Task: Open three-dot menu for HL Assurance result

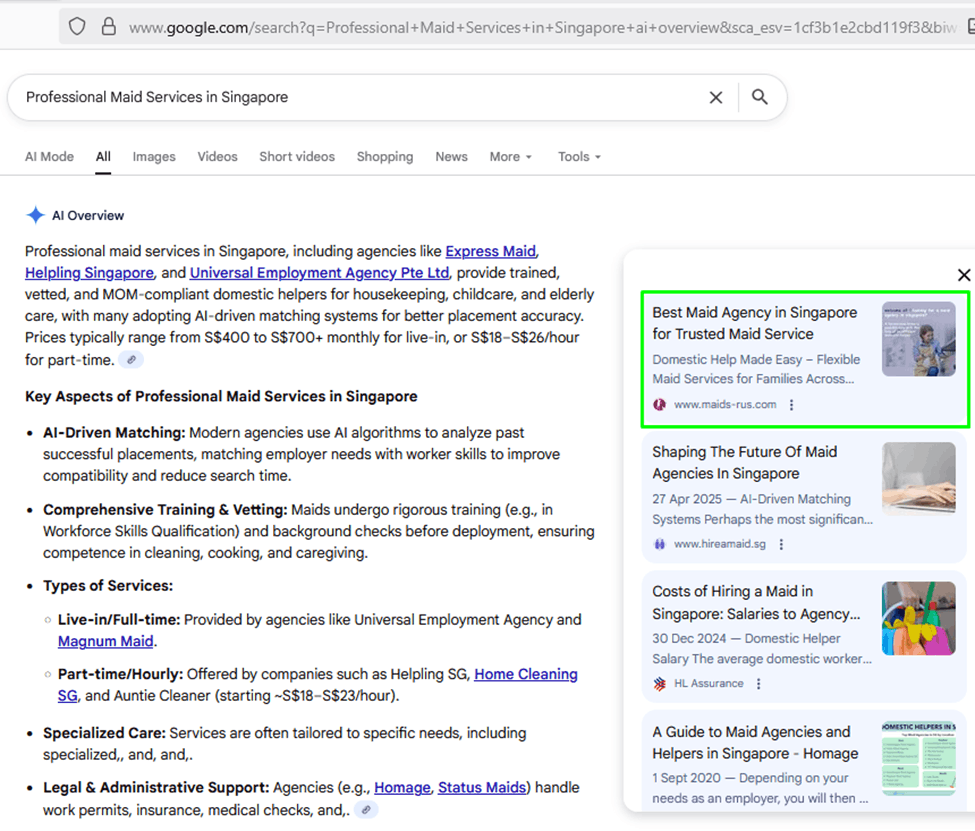Action: (759, 684)
